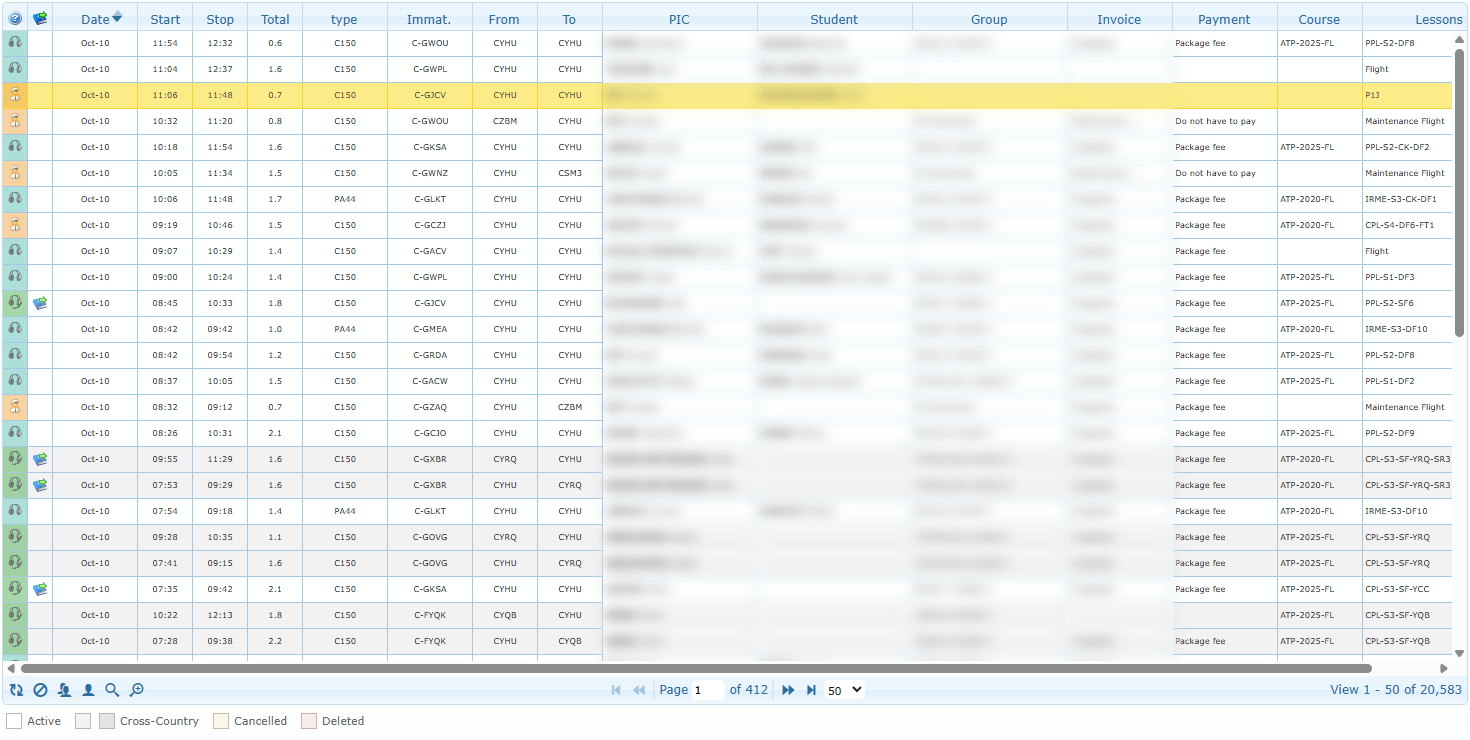
Task: Select the C-GWNZ registration cell
Action: (430, 173)
